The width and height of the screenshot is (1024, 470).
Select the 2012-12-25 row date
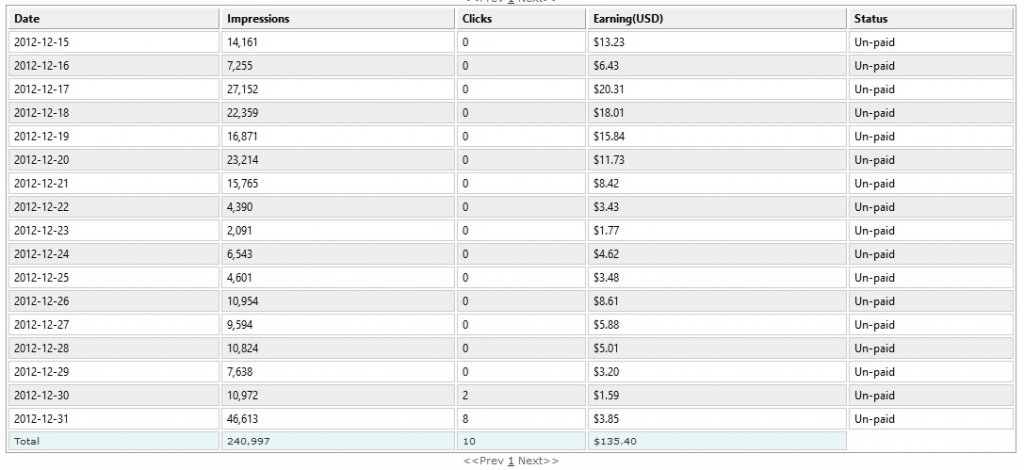[114, 277]
